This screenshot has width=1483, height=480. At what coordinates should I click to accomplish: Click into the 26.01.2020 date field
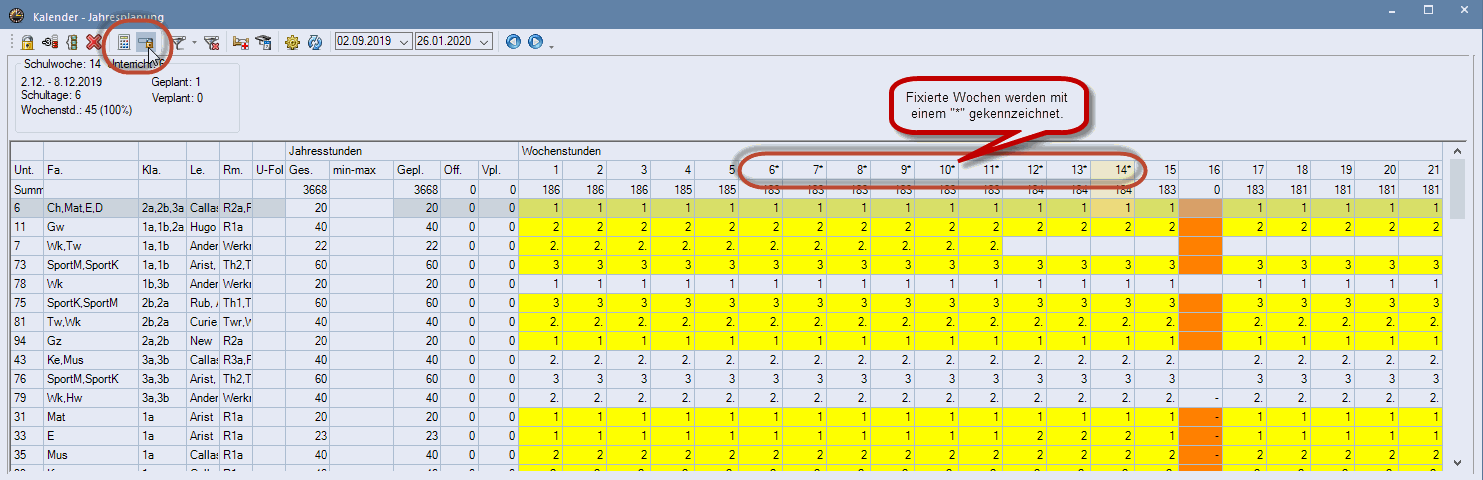[x=446, y=42]
